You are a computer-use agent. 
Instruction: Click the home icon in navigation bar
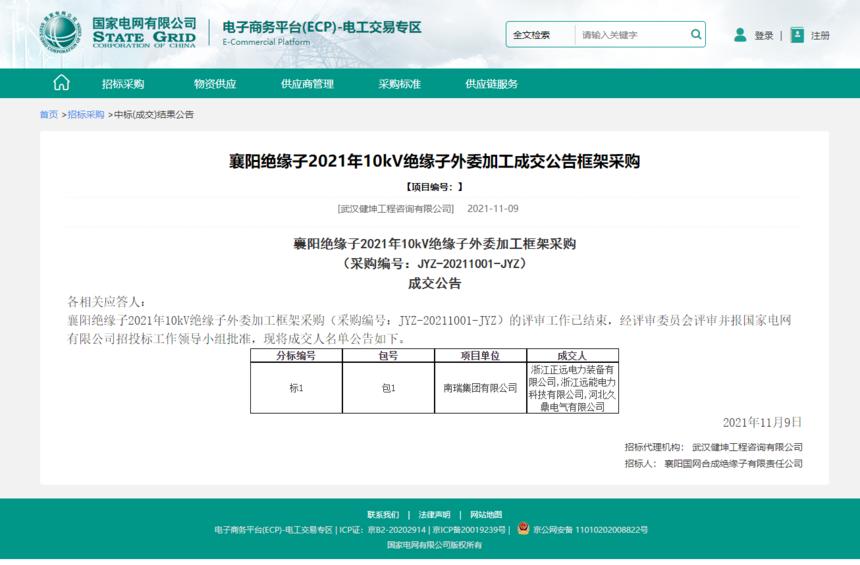click(61, 83)
